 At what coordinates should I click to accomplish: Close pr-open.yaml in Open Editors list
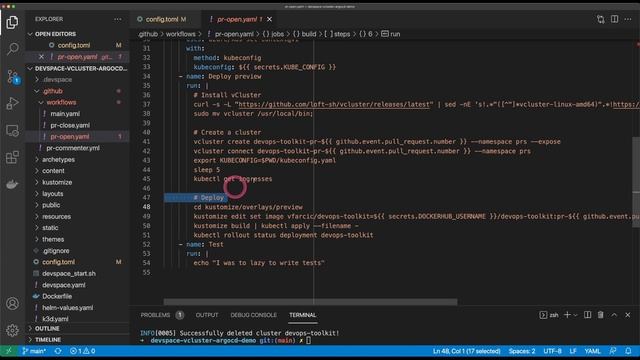click(x=41, y=57)
